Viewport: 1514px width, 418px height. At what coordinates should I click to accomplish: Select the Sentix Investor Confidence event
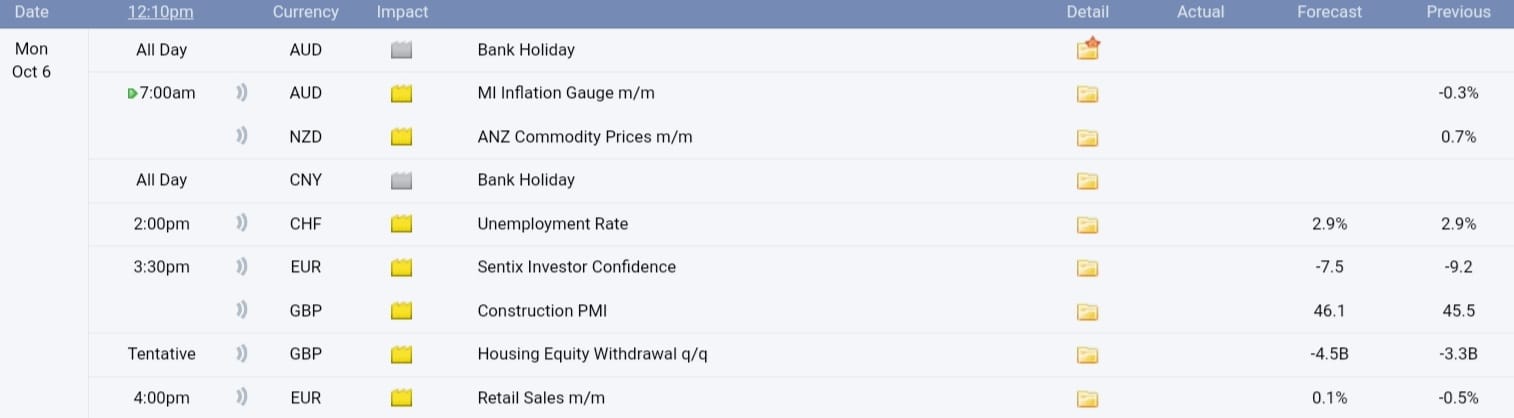576,267
